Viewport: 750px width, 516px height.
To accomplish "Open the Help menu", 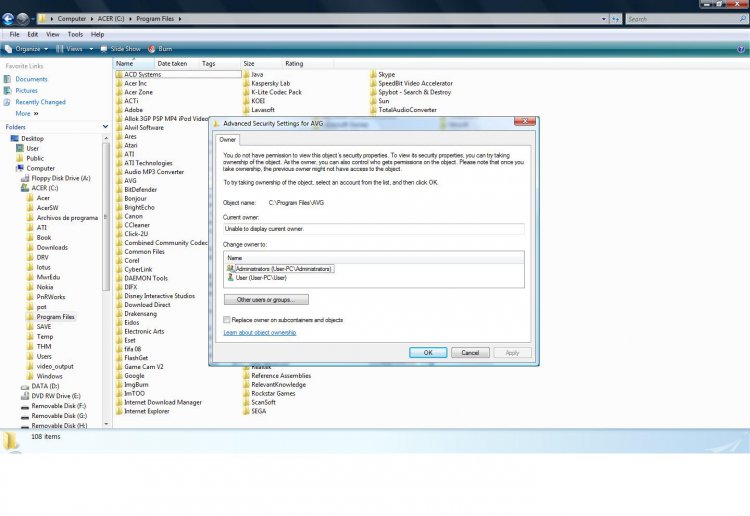I will coord(97,34).
